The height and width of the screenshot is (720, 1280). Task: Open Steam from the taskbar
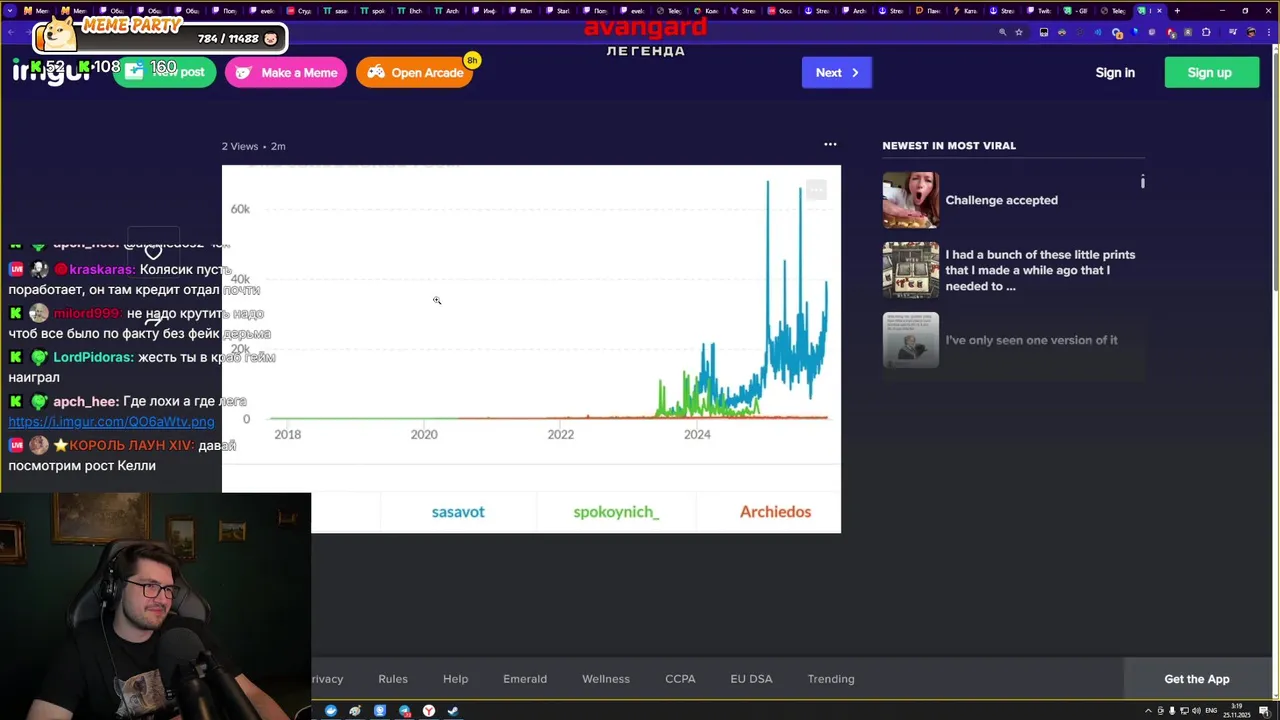pos(453,711)
